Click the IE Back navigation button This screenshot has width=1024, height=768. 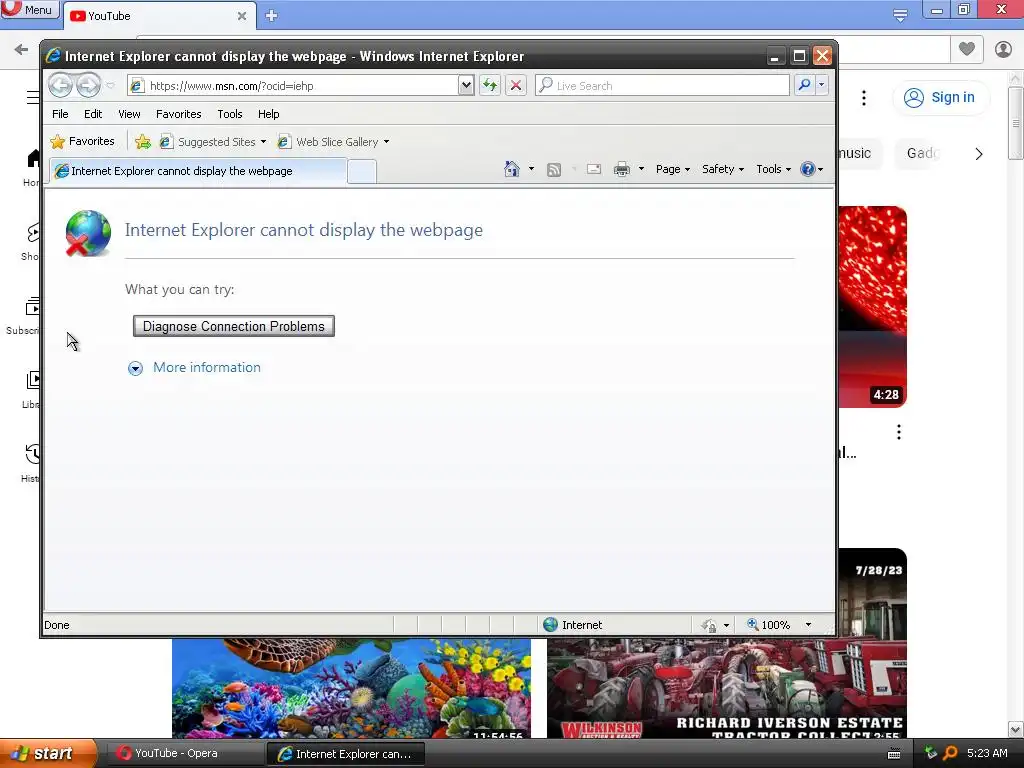click(x=61, y=85)
